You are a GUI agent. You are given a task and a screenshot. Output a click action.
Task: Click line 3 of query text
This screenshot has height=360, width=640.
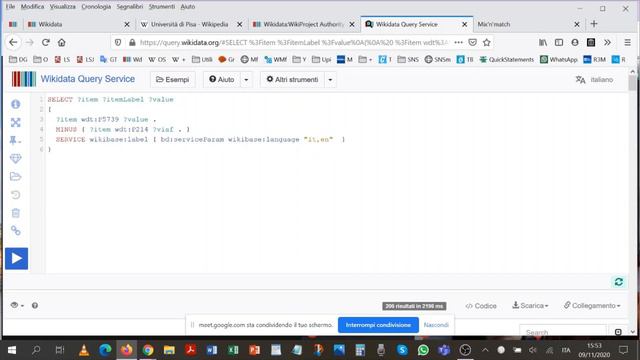(106, 120)
